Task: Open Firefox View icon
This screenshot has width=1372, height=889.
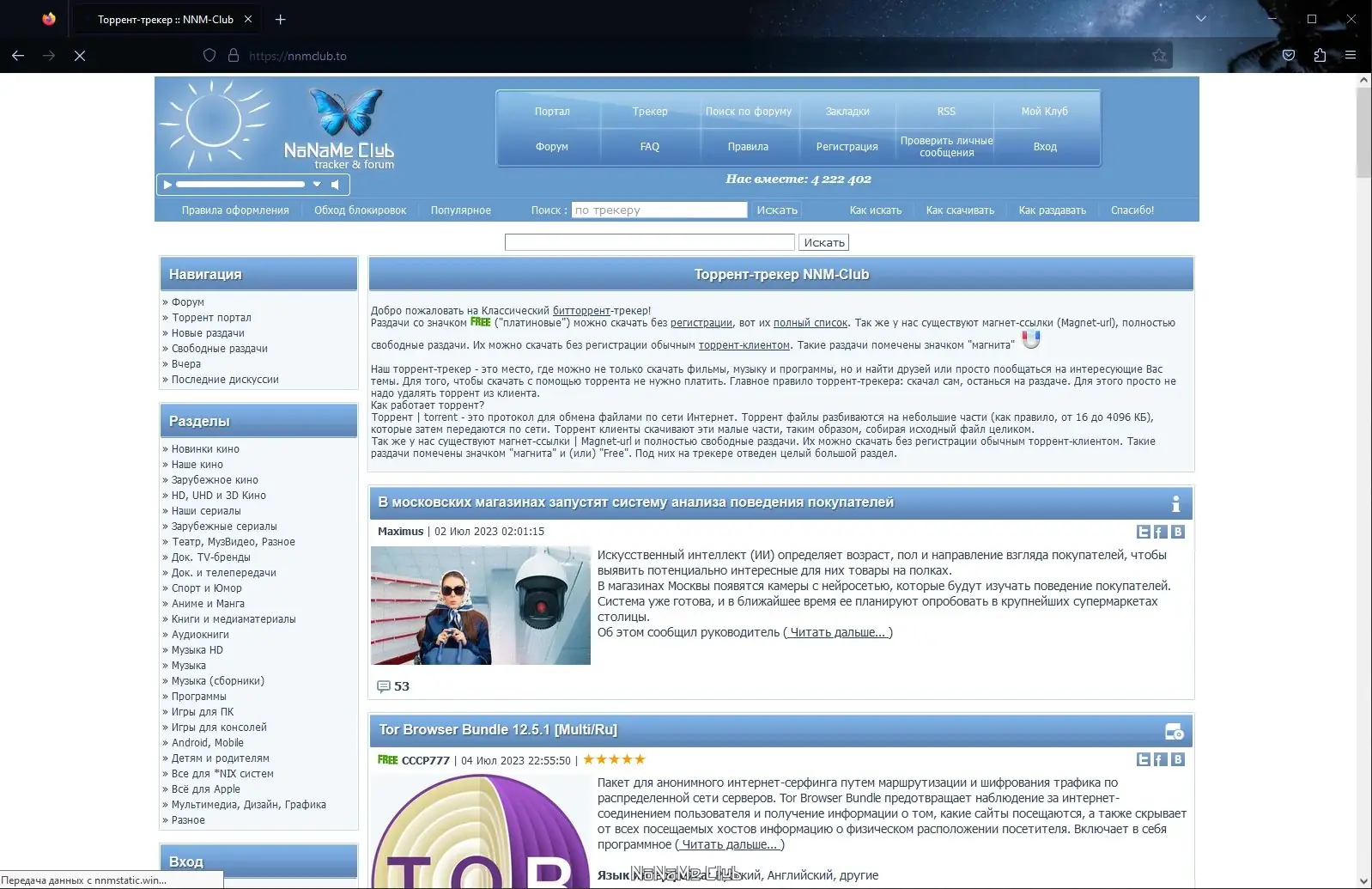Action: [x=49, y=19]
